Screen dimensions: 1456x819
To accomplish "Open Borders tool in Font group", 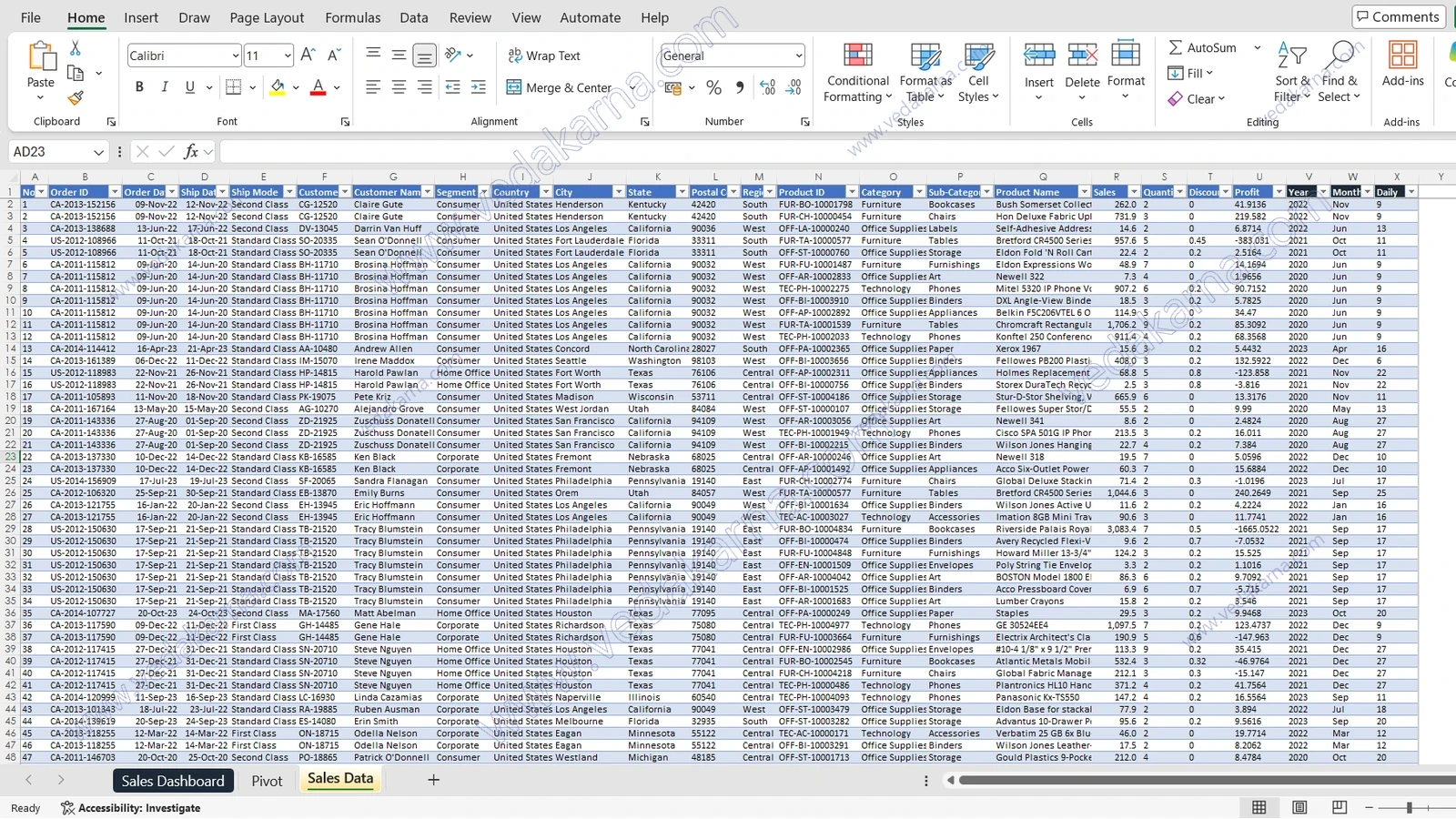I will pos(234,87).
